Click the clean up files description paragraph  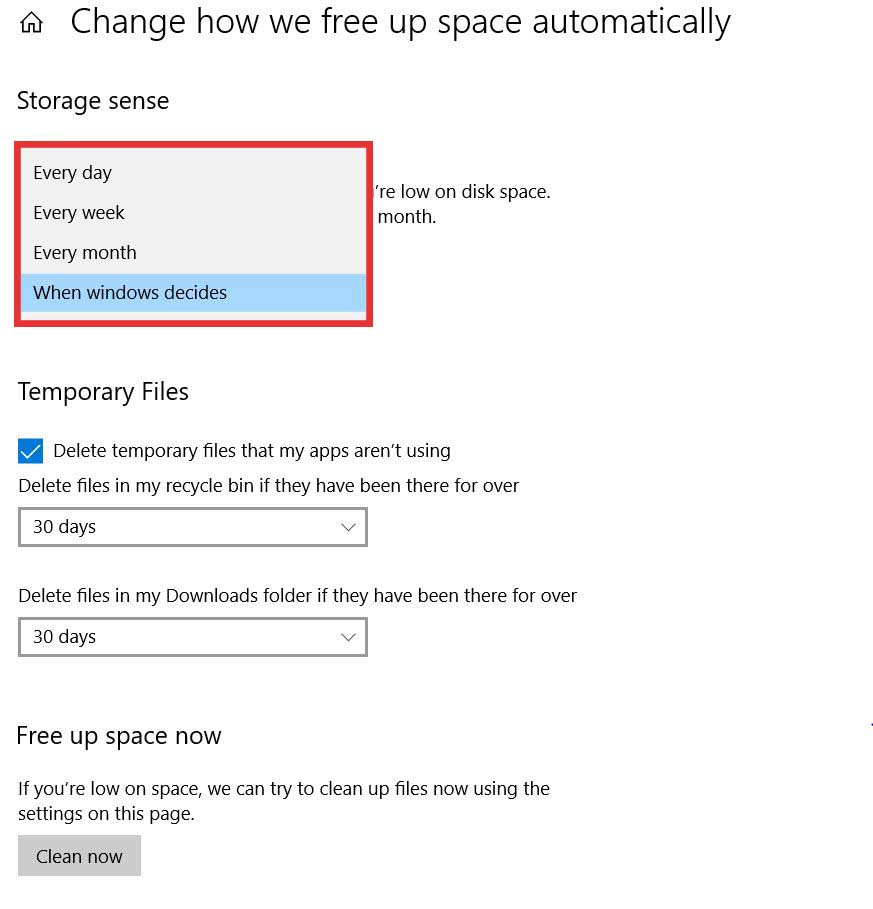284,801
